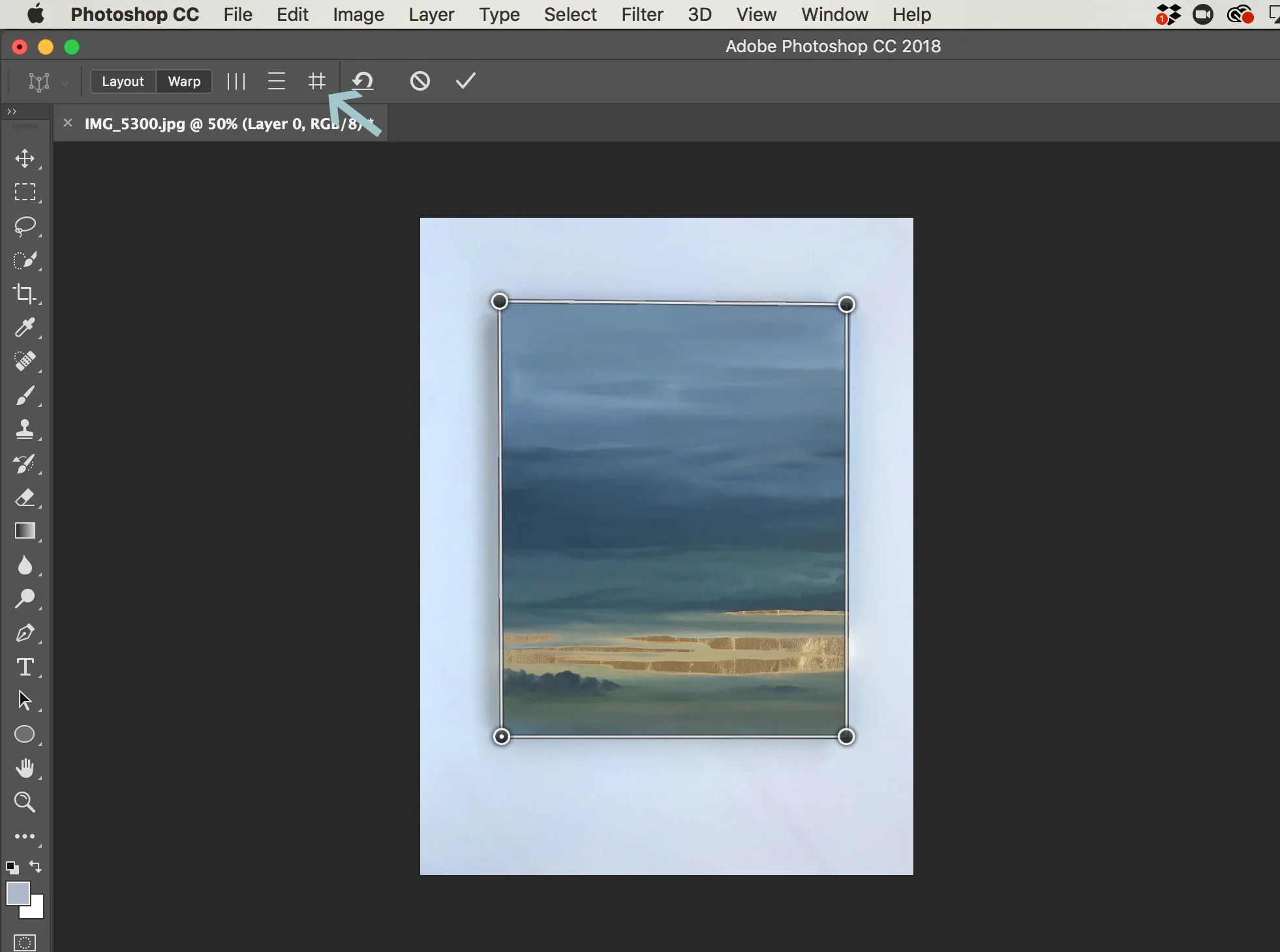Select the Clone Stamp tool

tap(25, 429)
